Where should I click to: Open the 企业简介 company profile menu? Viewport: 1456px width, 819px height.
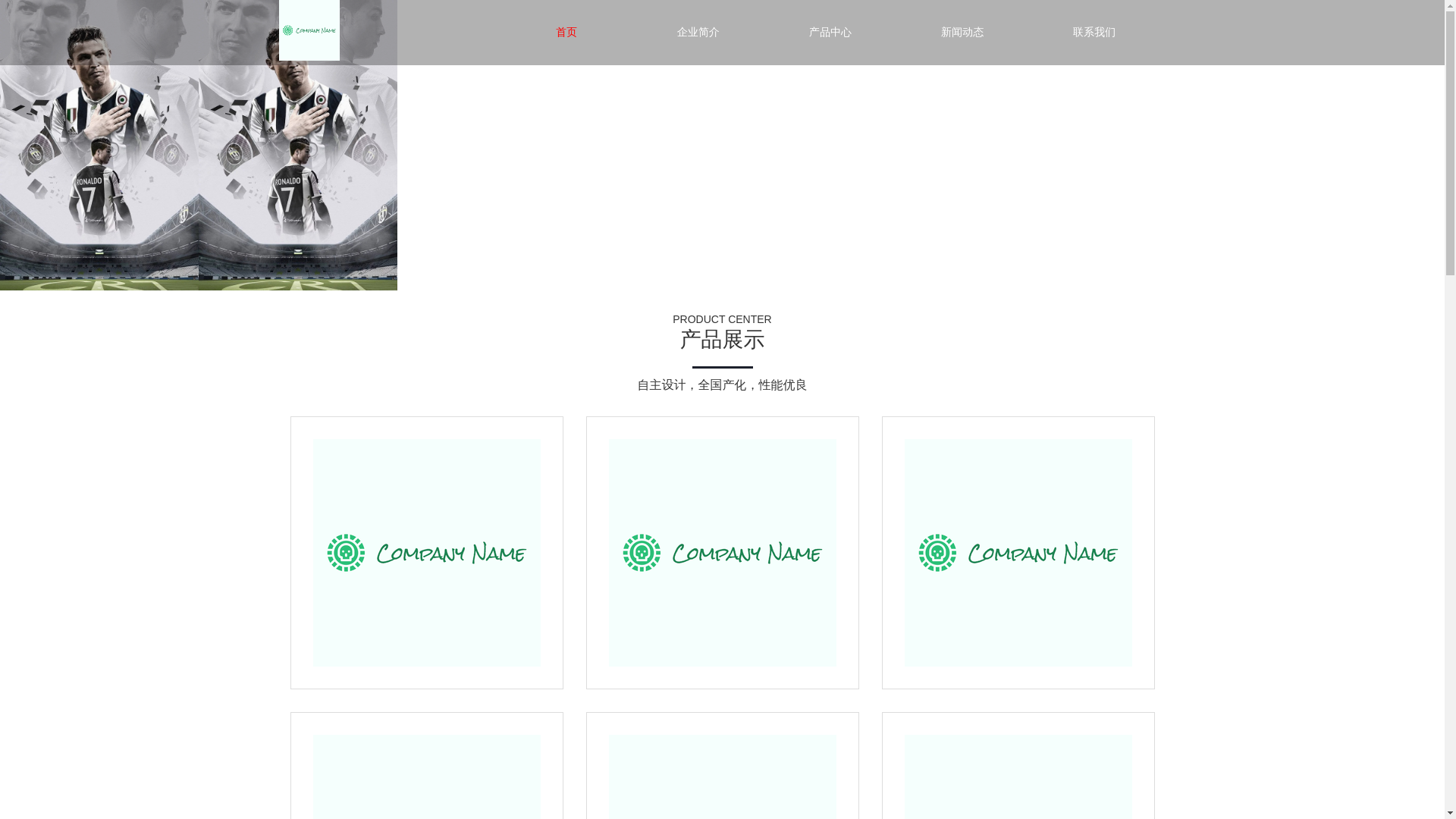(x=698, y=33)
